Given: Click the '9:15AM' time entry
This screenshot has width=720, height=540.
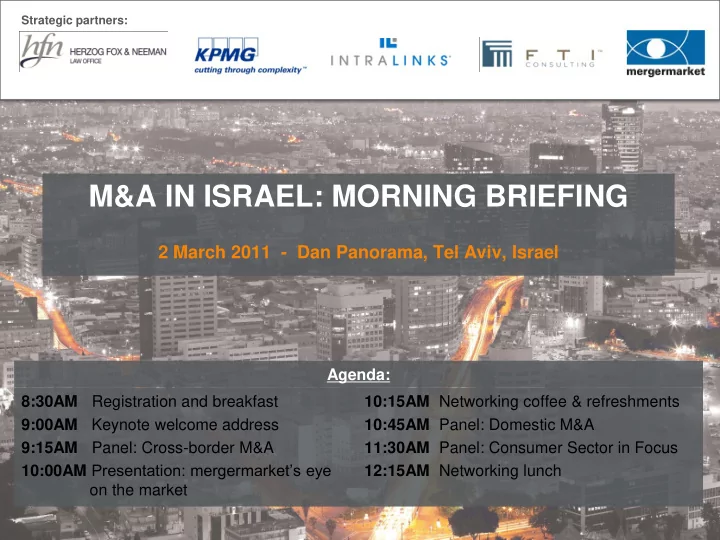Looking at the screenshot, I should tap(49, 447).
